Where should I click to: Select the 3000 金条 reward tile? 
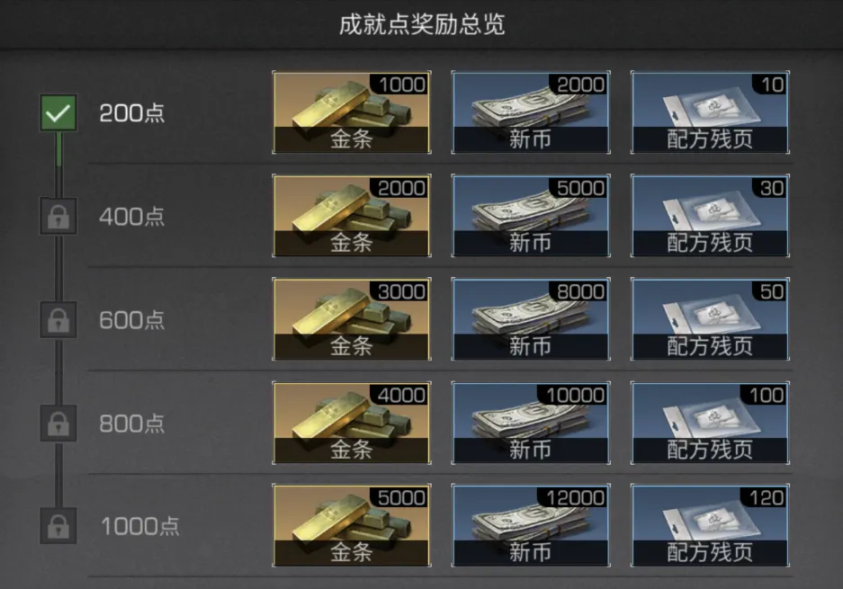(351, 319)
